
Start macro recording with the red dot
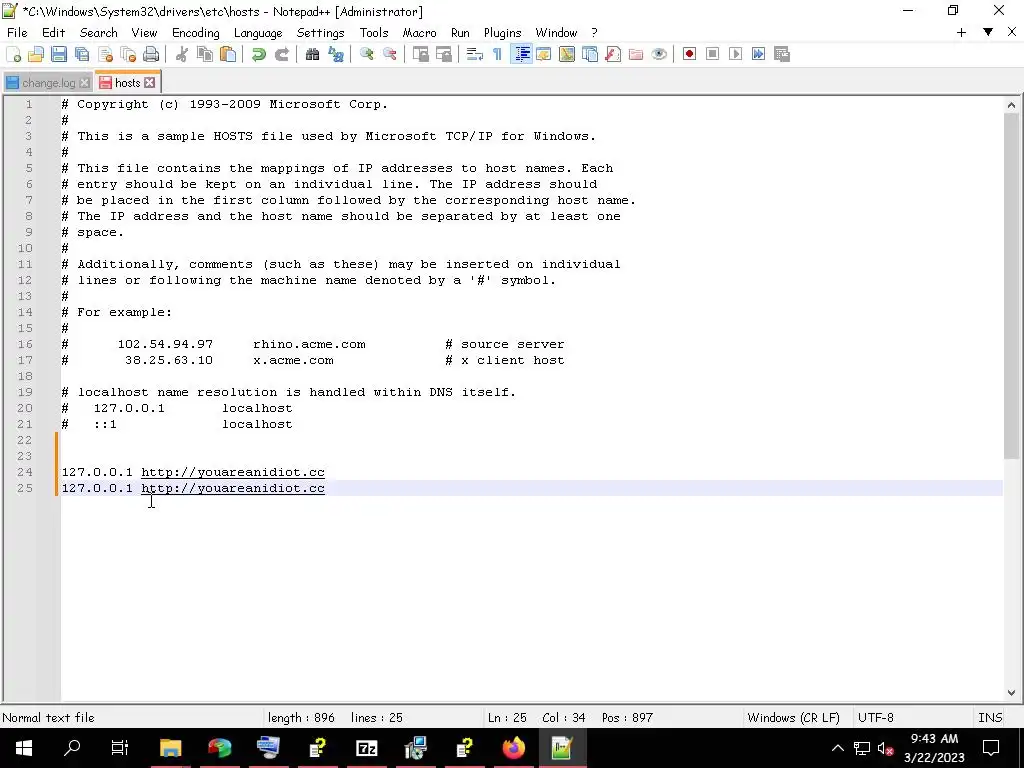689,54
